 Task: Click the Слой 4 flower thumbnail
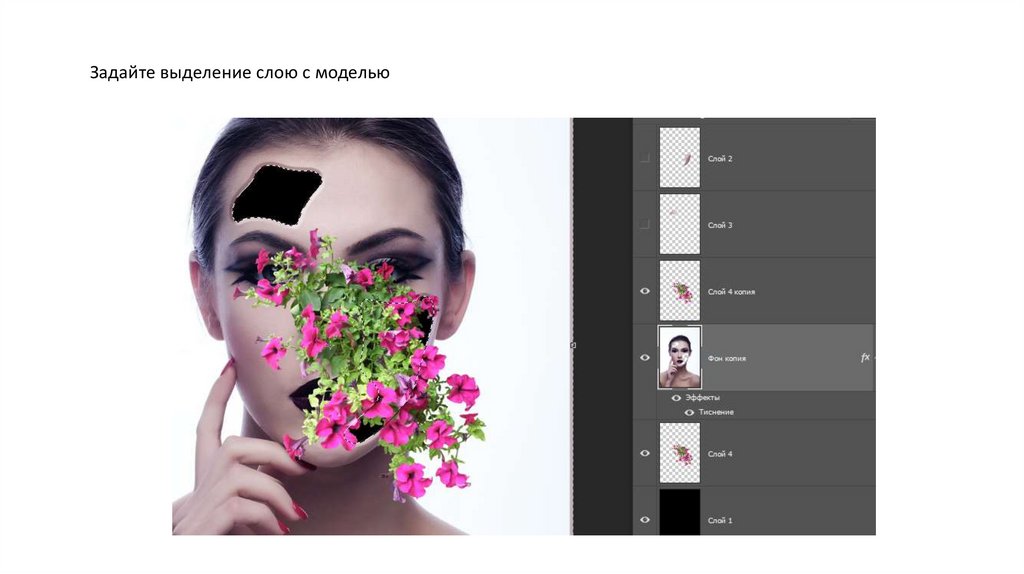(680, 453)
